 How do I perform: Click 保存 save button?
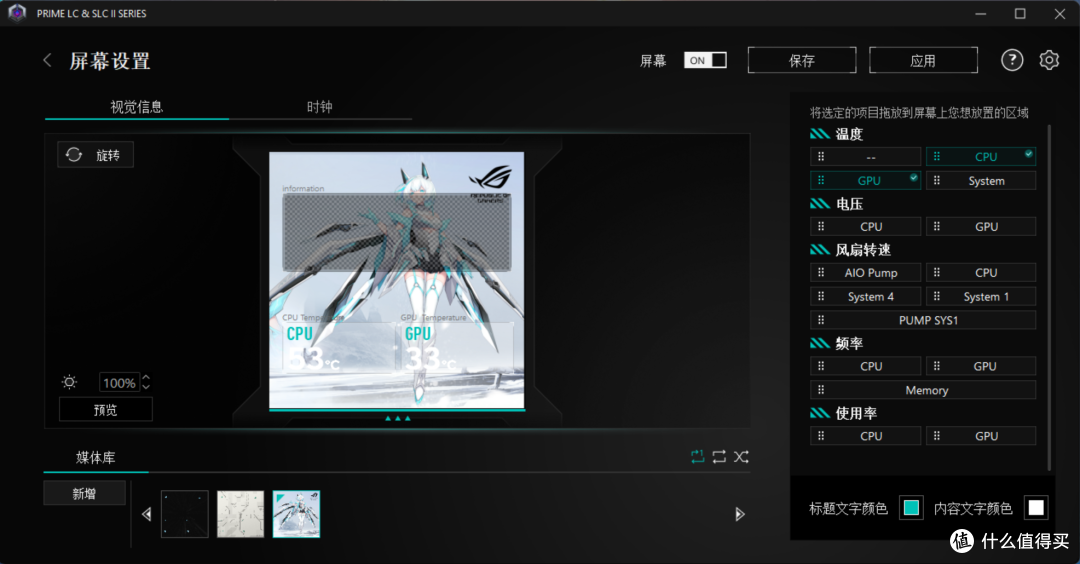(802, 61)
